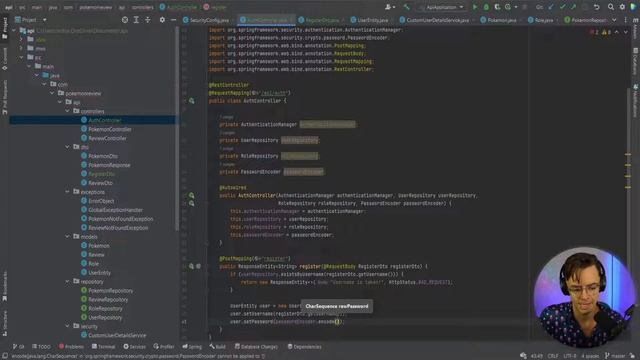The height and width of the screenshot is (360, 640).
Task: Open the Problems tool window
Action: point(71,347)
